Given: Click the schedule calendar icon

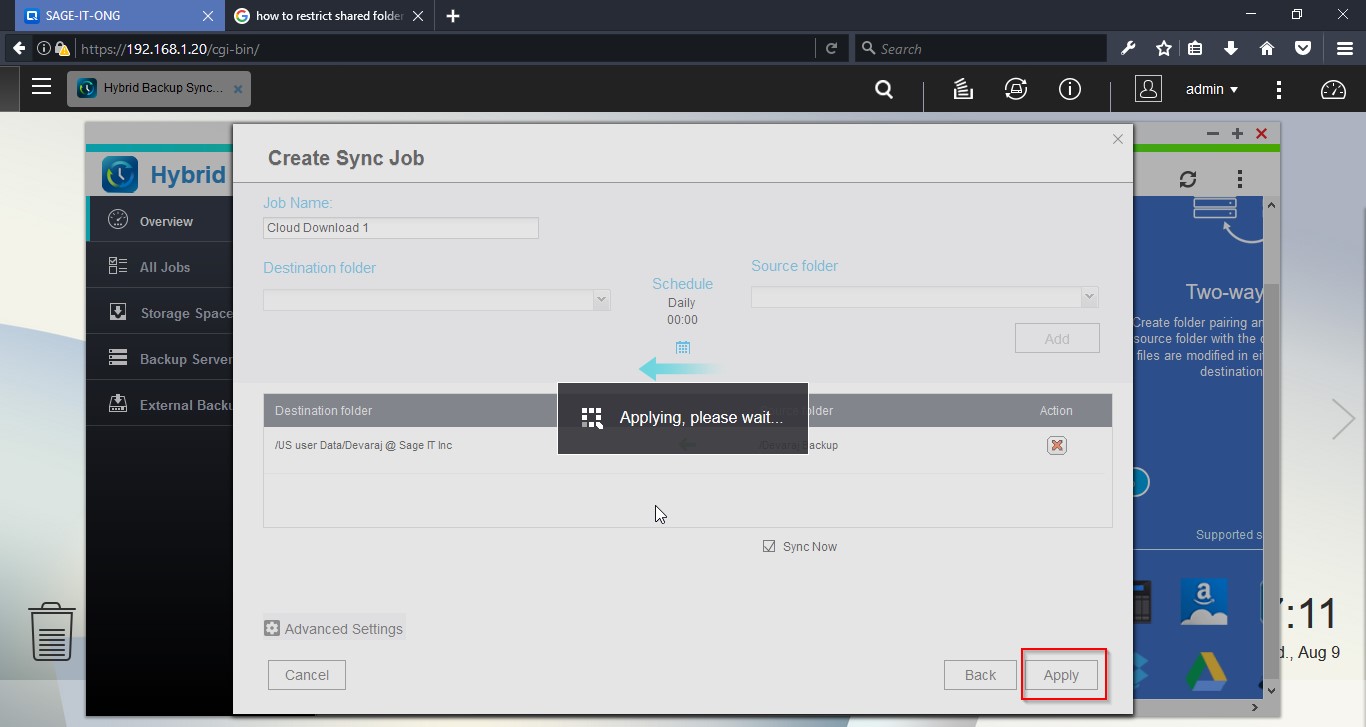Looking at the screenshot, I should [x=683, y=347].
